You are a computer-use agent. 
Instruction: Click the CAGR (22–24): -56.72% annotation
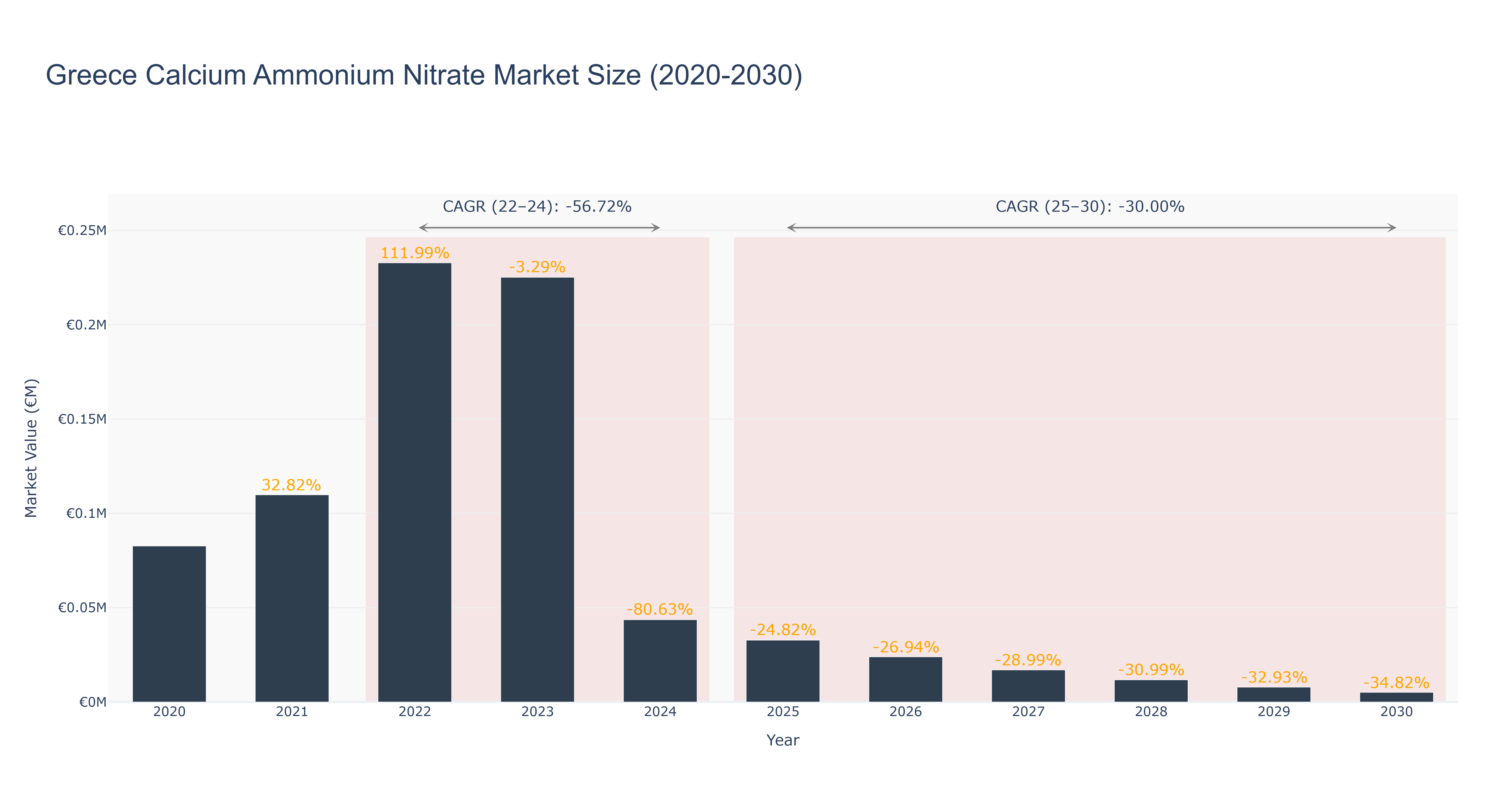[x=537, y=207]
